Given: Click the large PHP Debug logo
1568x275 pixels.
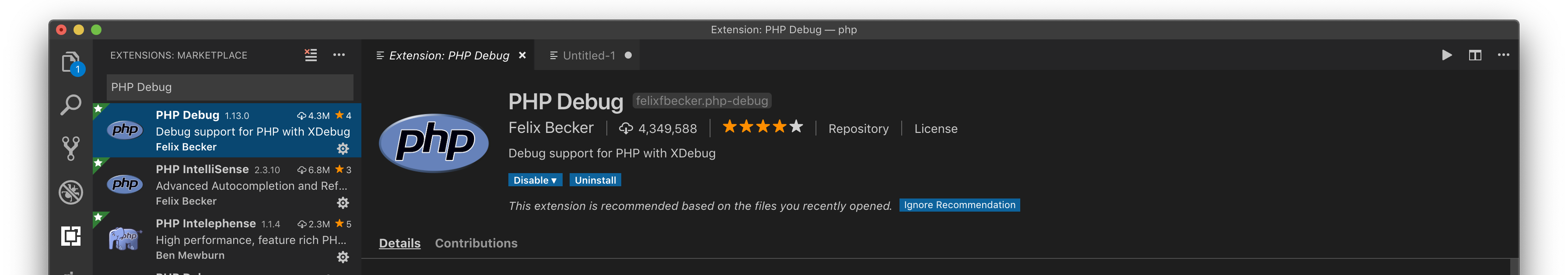Looking at the screenshot, I should coord(434,143).
